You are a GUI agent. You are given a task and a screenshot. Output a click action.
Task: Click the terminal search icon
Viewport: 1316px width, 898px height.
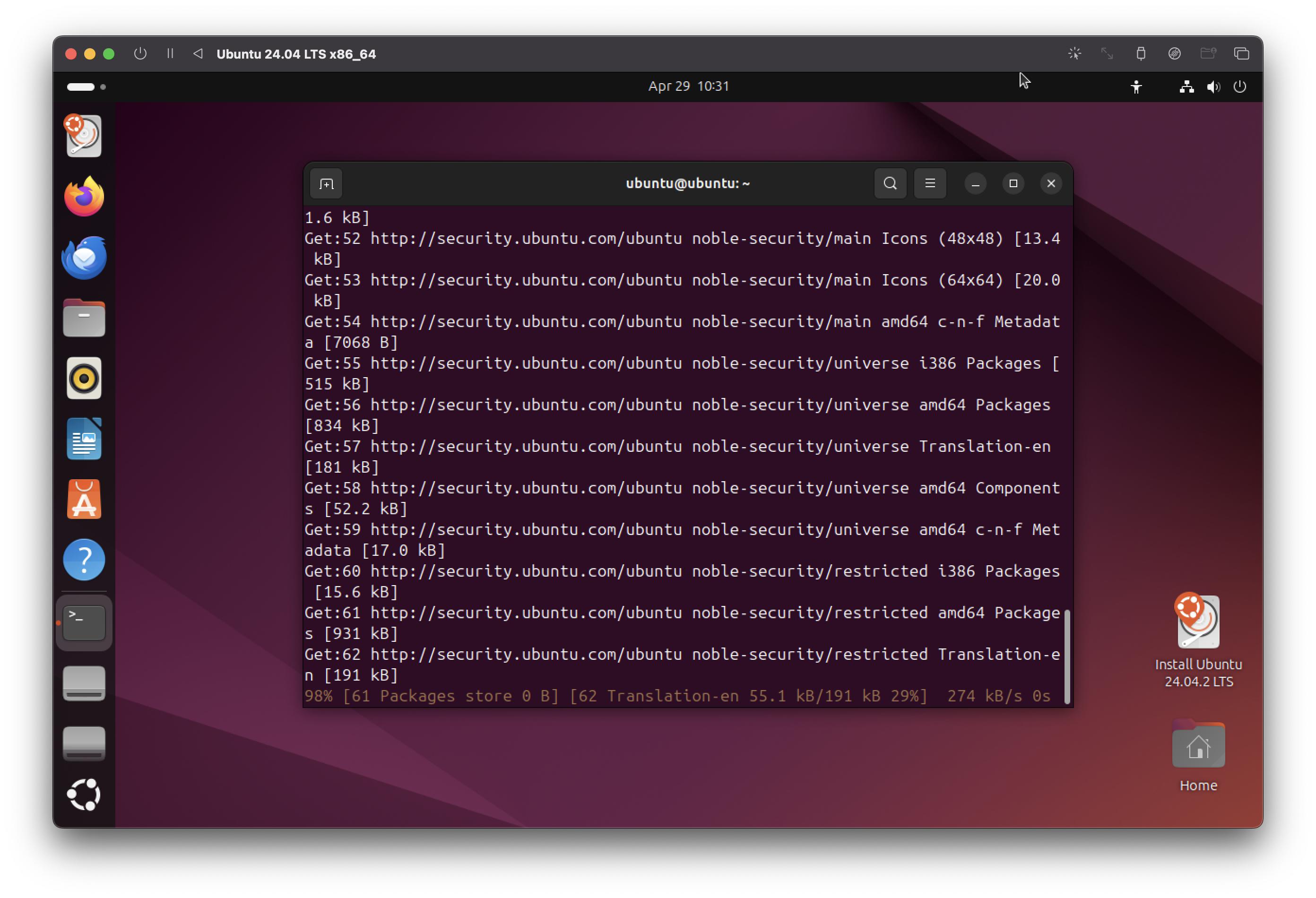click(x=890, y=183)
